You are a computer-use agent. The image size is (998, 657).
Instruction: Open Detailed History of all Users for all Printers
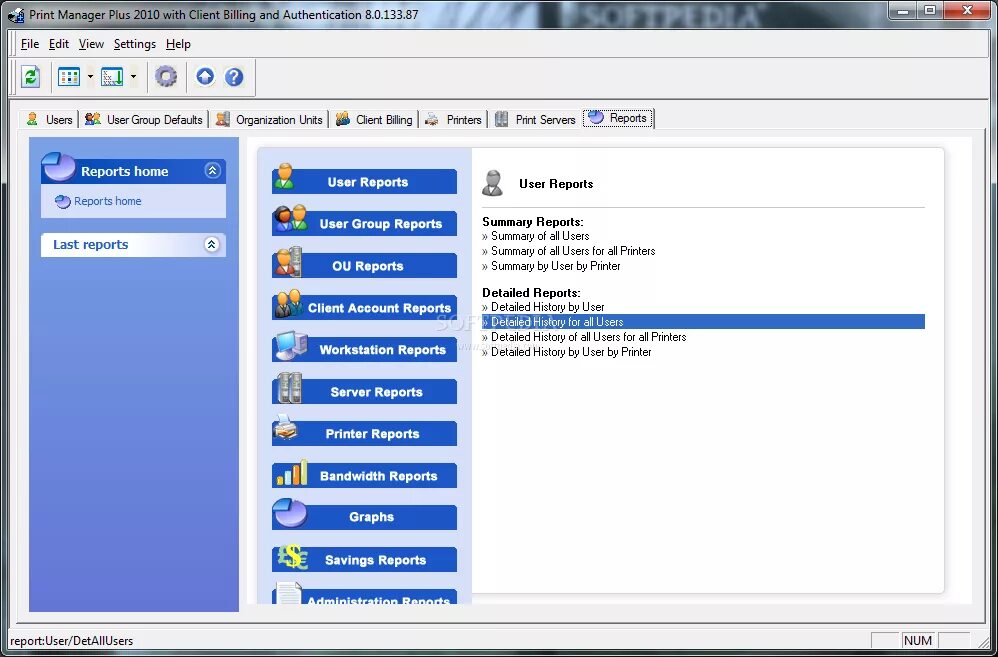[x=589, y=337]
